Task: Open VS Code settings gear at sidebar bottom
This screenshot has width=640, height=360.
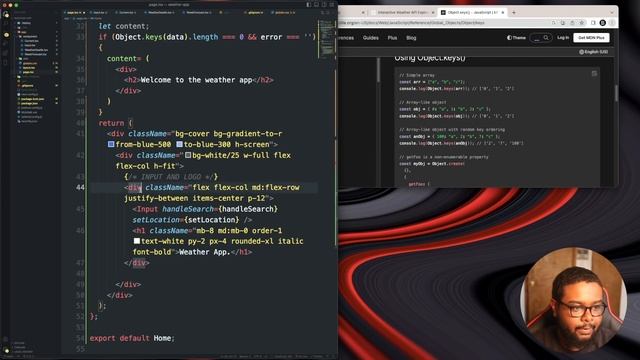Action: pyautogui.click(x=6, y=350)
